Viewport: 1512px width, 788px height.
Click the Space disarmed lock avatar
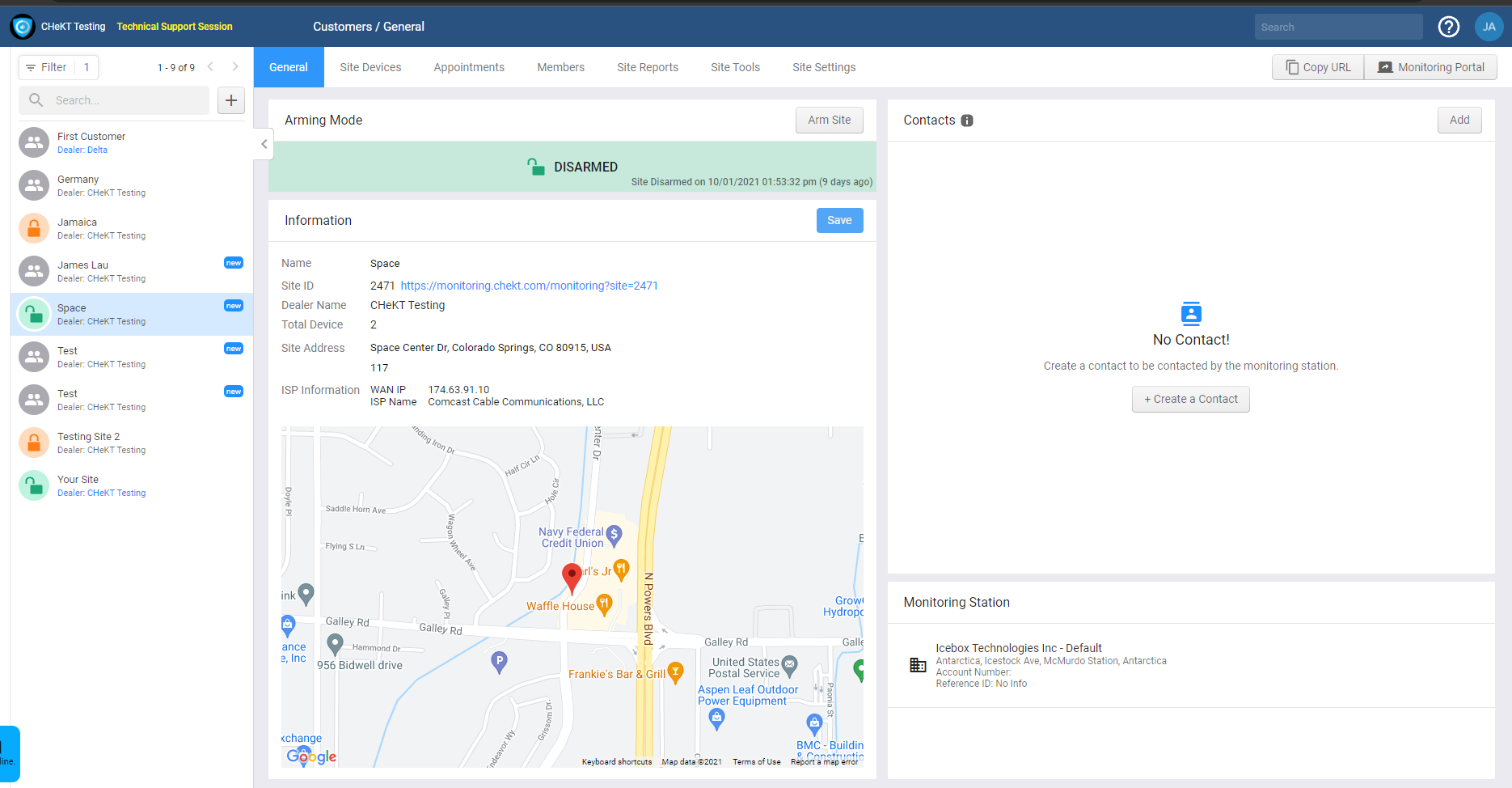coord(34,314)
